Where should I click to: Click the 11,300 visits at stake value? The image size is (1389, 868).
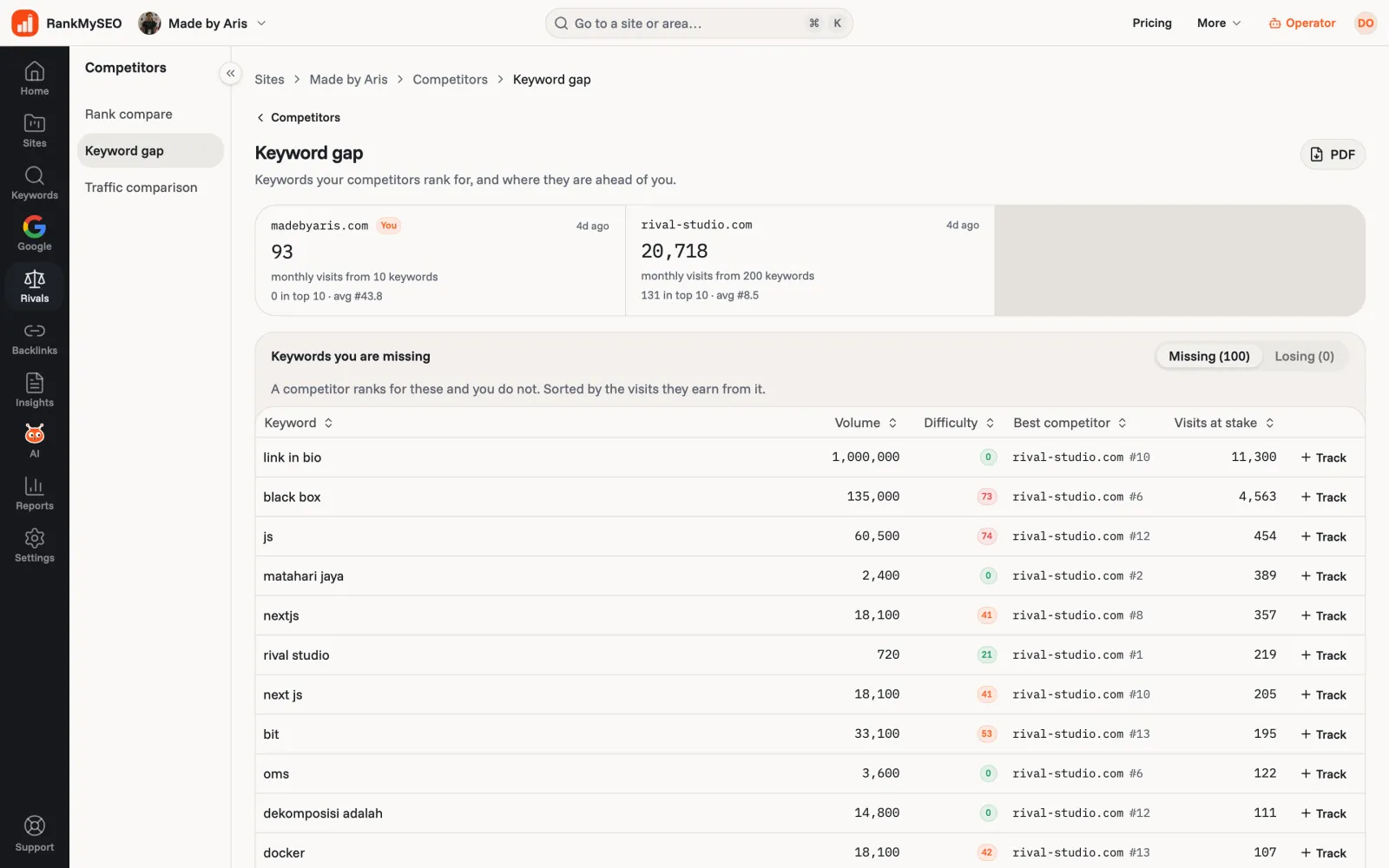(1254, 457)
